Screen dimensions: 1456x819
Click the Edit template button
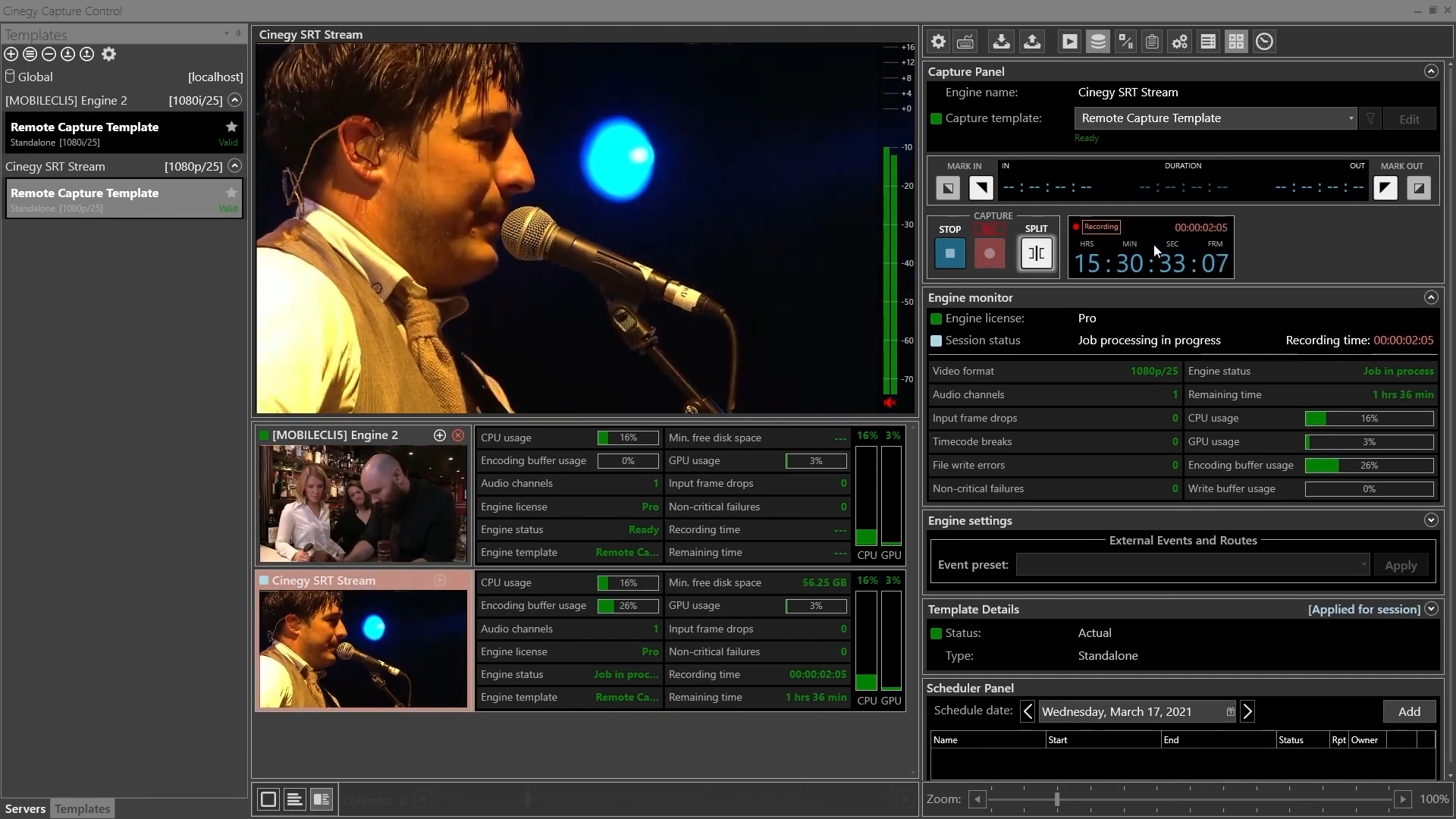tap(1410, 119)
